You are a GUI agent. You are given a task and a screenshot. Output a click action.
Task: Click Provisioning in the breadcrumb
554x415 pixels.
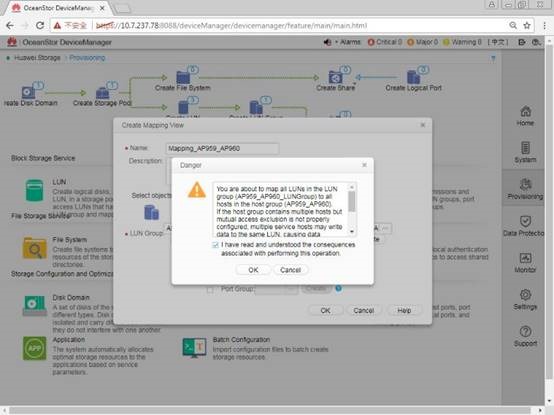[x=87, y=58]
